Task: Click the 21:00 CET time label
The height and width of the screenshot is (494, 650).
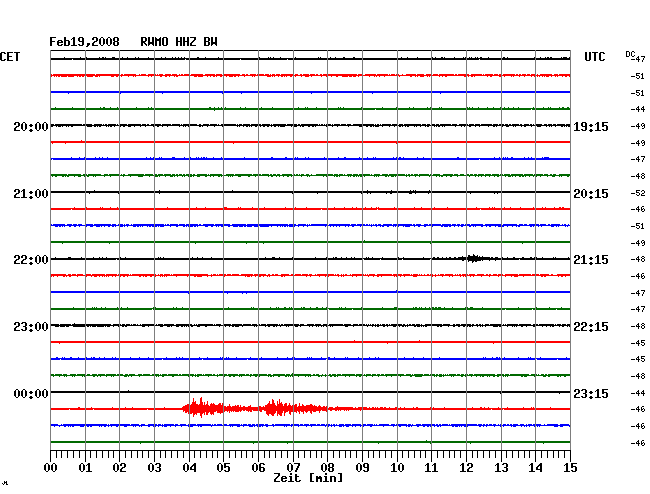Action: pyautogui.click(x=31, y=194)
